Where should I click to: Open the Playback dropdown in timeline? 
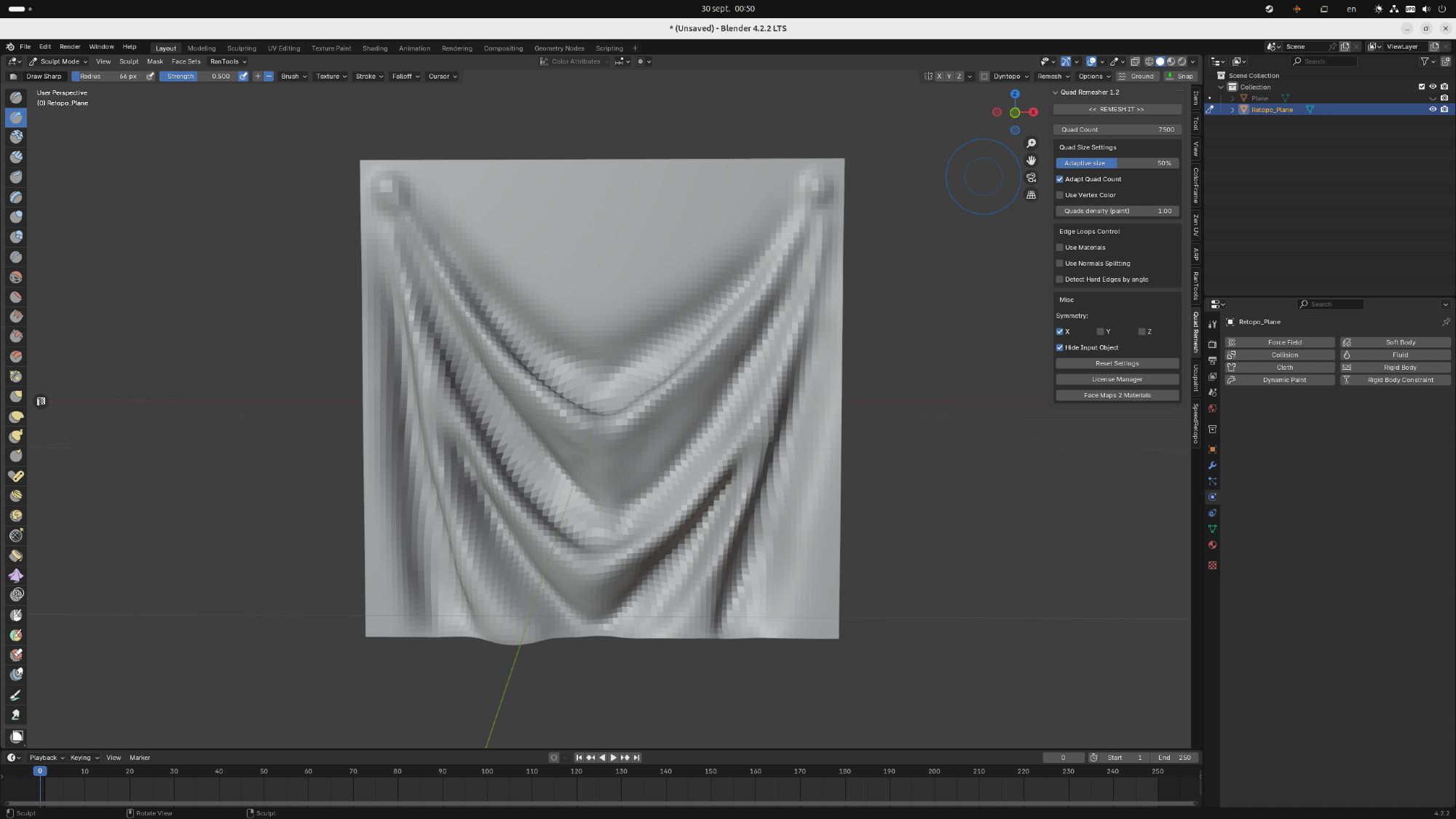(47, 758)
